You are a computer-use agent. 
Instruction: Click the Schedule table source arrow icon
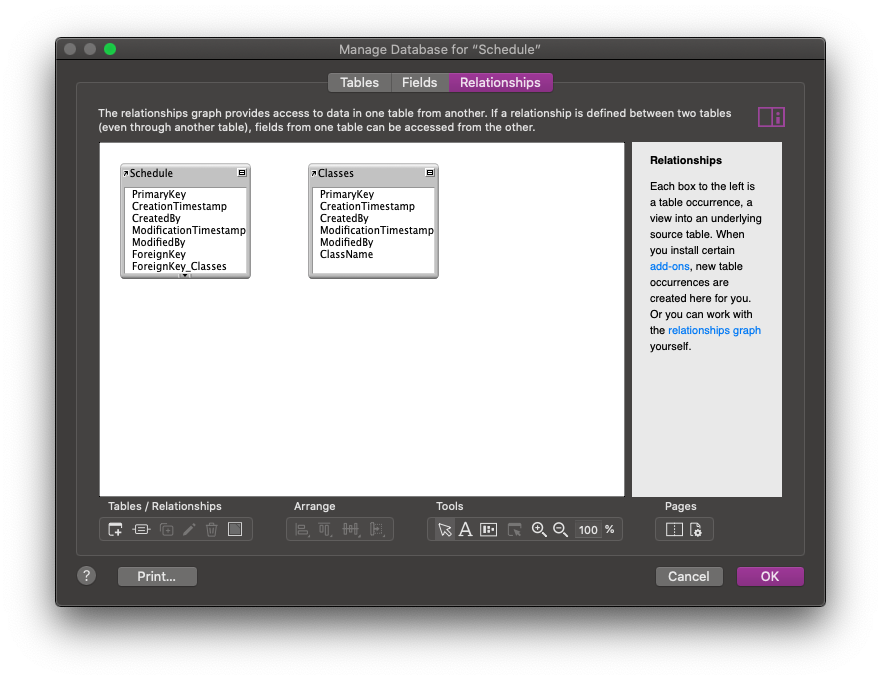click(x=126, y=173)
